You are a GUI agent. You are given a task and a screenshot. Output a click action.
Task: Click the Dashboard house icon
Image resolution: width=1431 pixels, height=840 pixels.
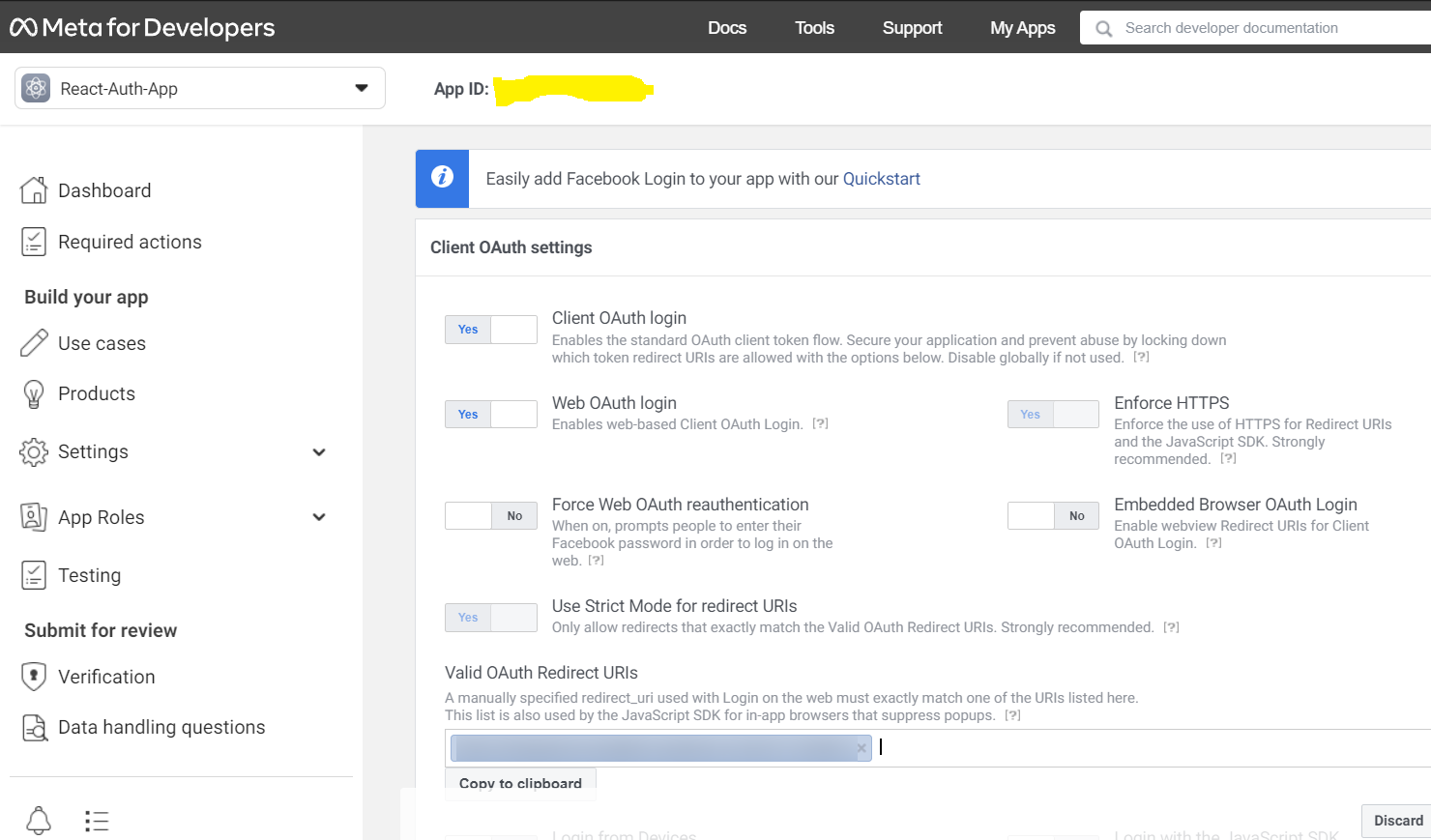pos(34,190)
